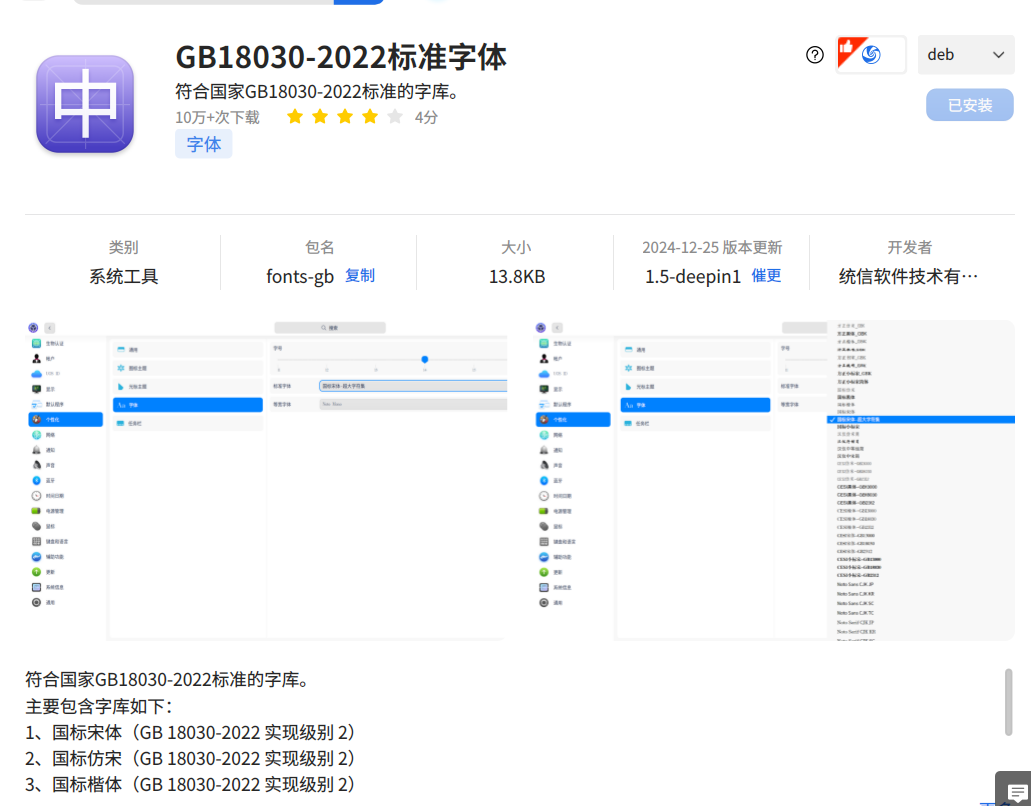Viewport: 1031px width, 806px height.
Task: Click the 已安装 button
Action: [970, 105]
